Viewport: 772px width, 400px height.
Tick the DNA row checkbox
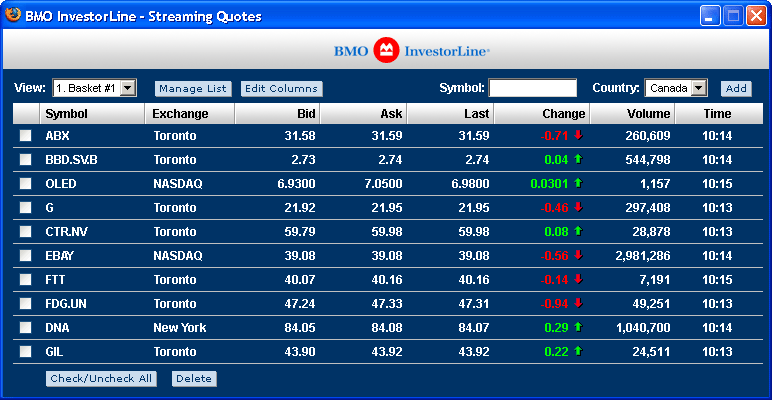click(26, 328)
